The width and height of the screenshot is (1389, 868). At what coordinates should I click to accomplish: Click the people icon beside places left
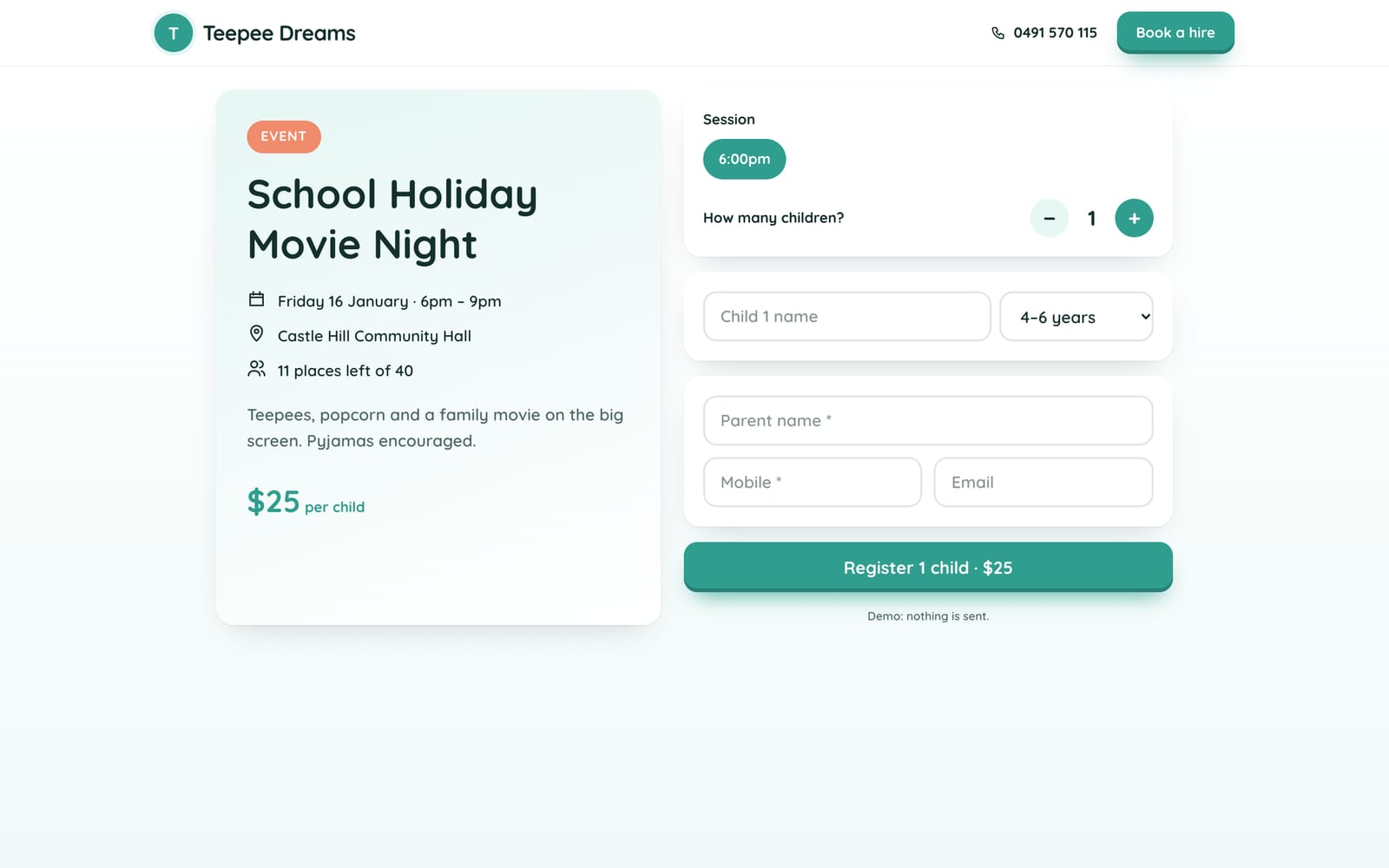[x=256, y=369]
